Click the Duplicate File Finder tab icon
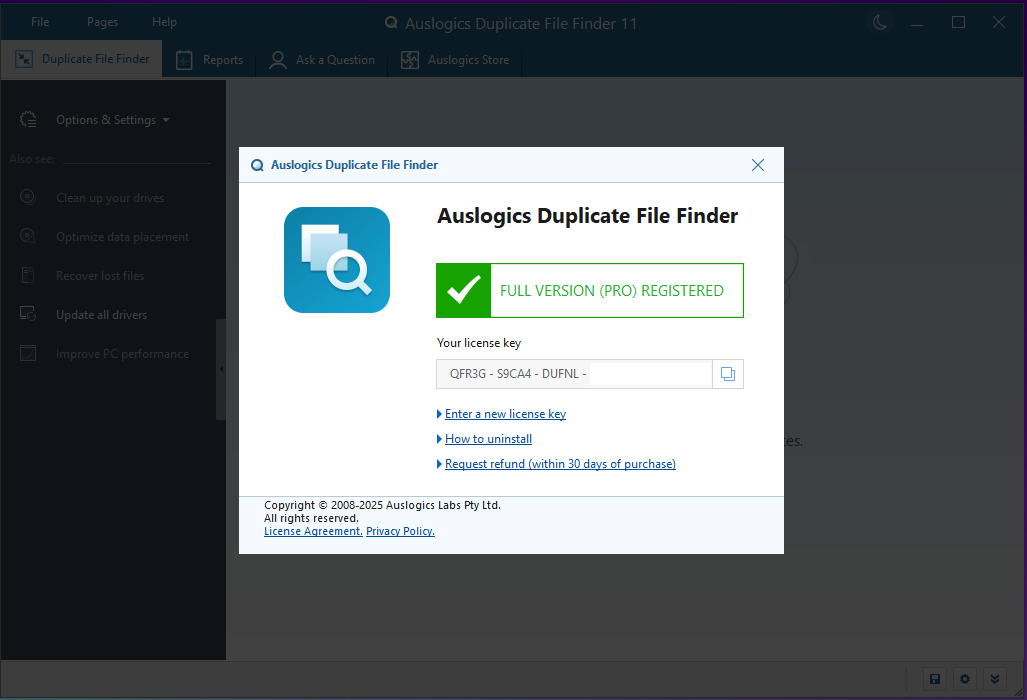Viewport: 1027px width, 700px height. 24,59
